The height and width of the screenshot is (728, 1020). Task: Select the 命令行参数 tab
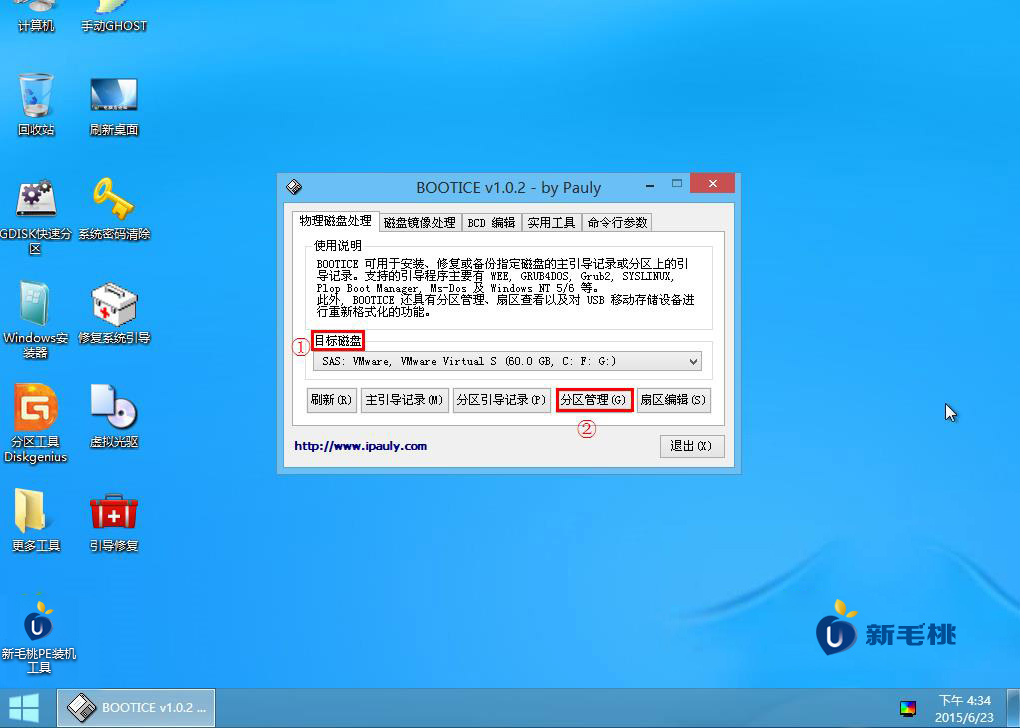(x=617, y=222)
